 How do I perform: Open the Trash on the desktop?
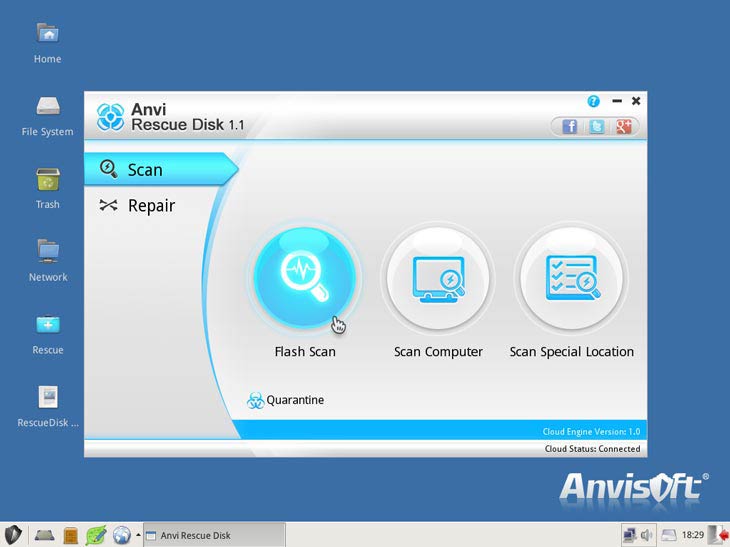[47, 189]
